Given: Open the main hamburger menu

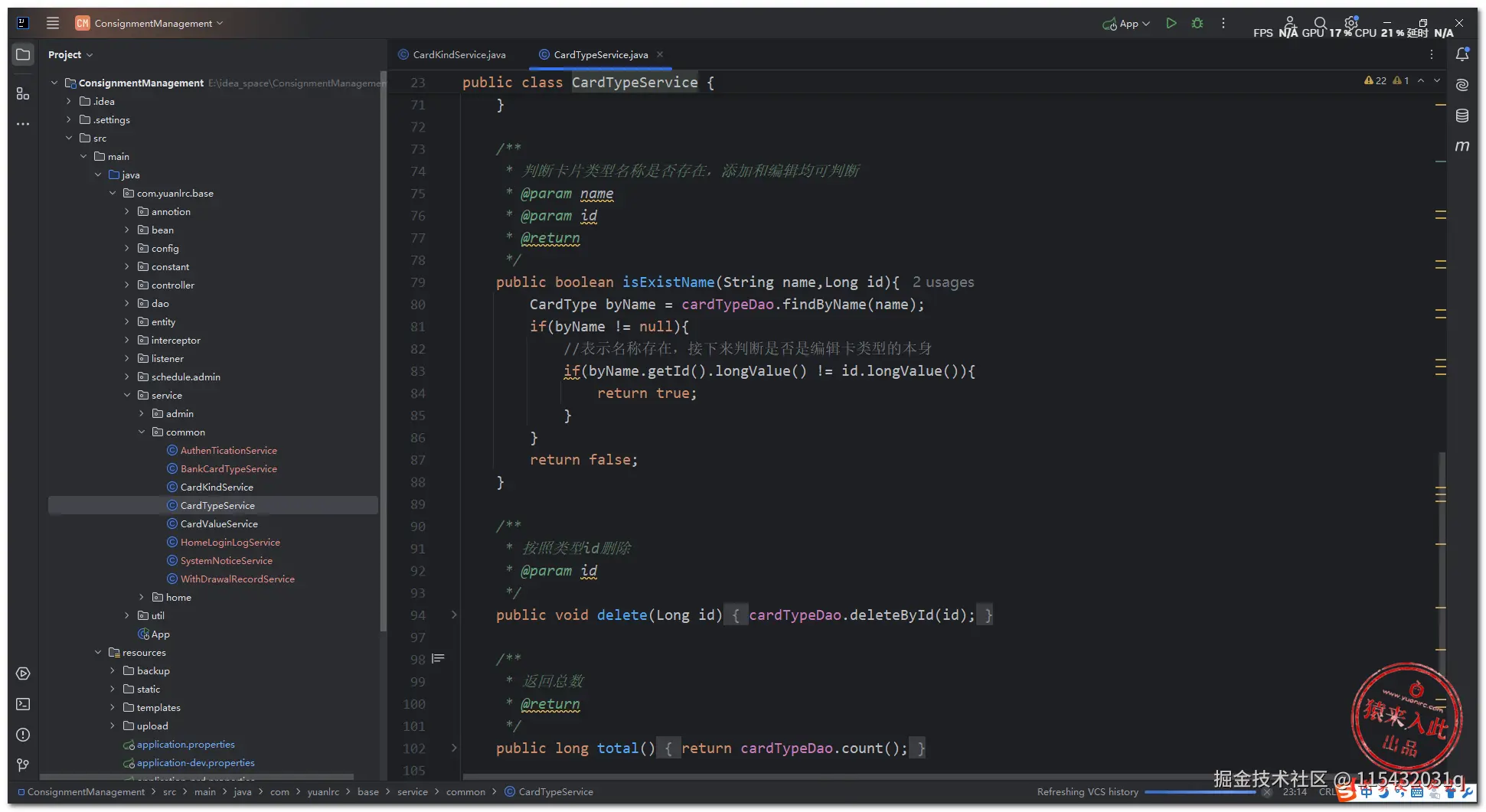Looking at the screenshot, I should click(x=53, y=23).
